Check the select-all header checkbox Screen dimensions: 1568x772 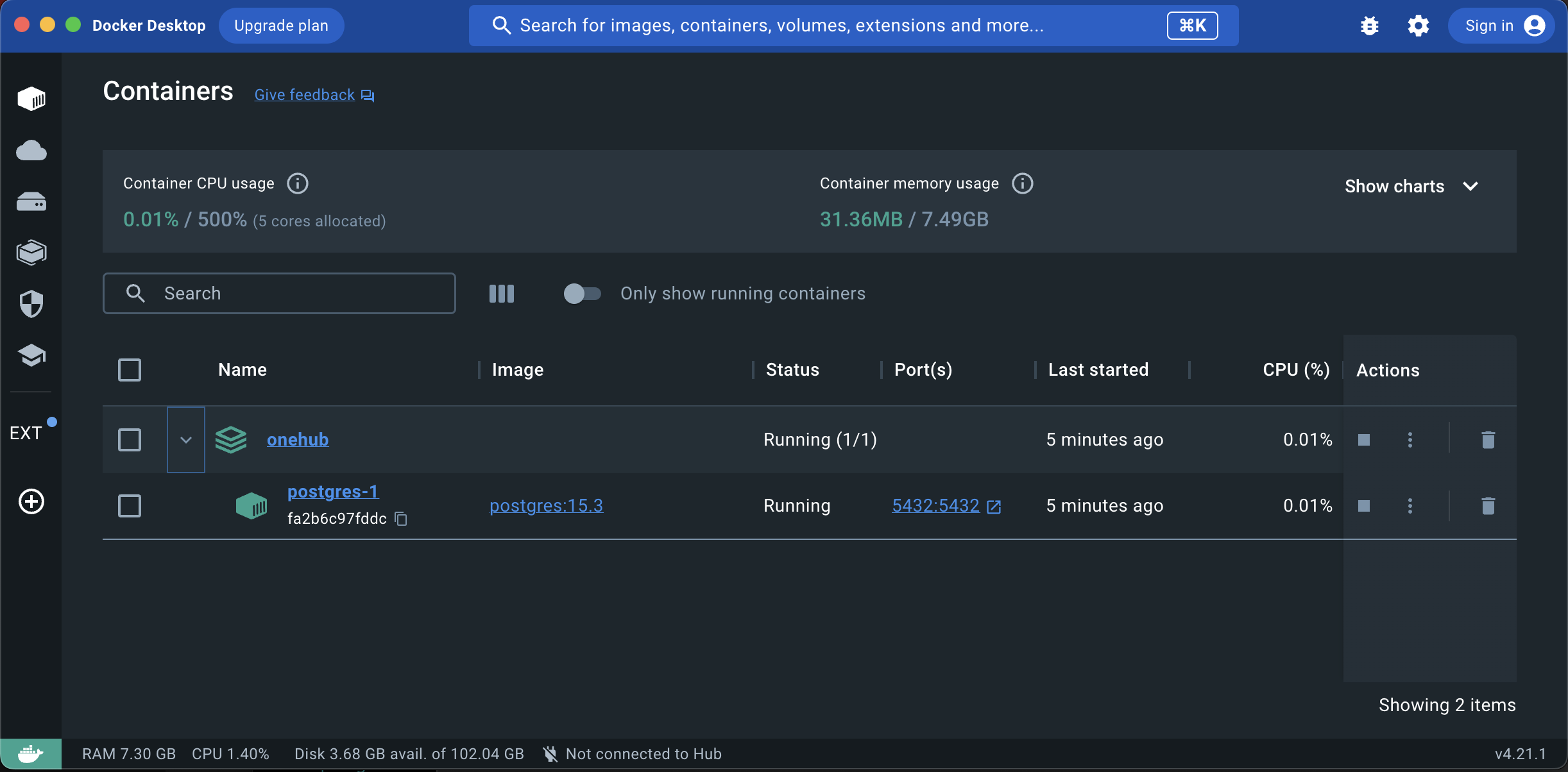130,370
